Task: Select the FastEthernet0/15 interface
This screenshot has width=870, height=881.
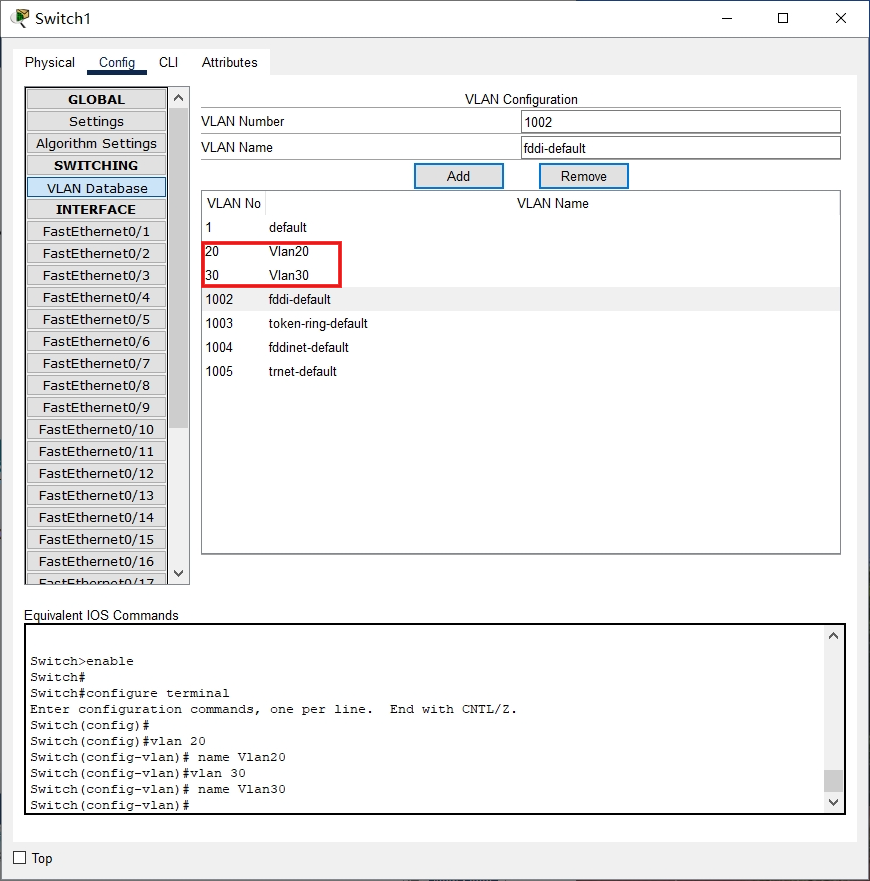Action: (96, 539)
